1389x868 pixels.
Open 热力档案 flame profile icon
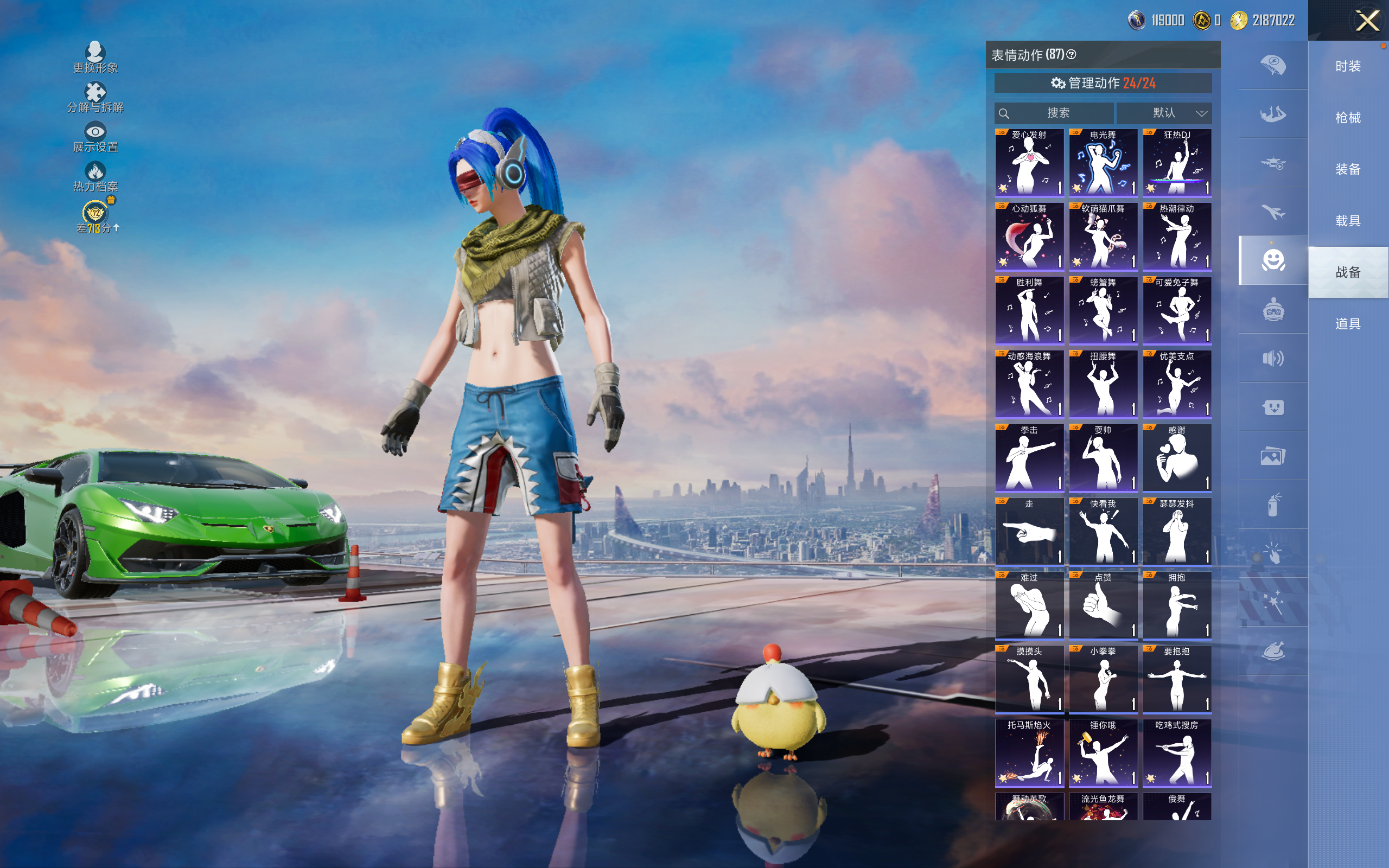(x=95, y=171)
